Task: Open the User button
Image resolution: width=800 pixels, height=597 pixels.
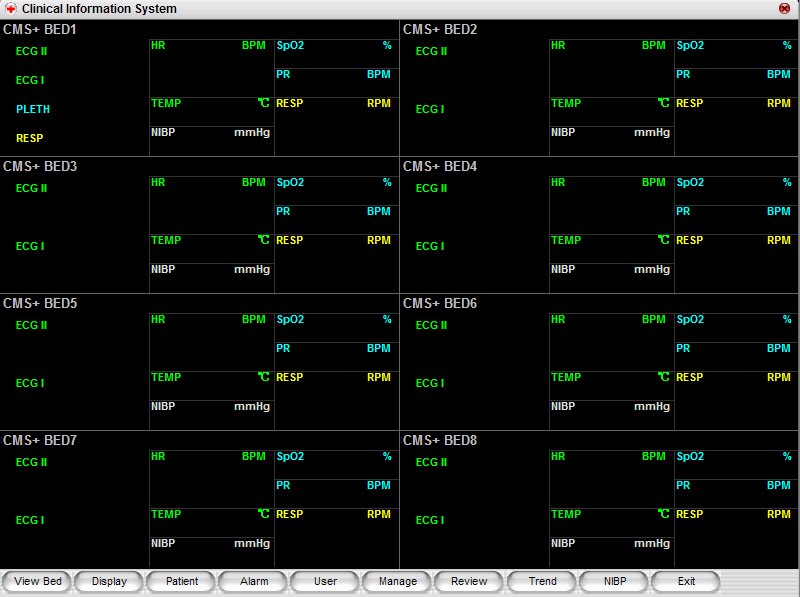Action: click(326, 581)
